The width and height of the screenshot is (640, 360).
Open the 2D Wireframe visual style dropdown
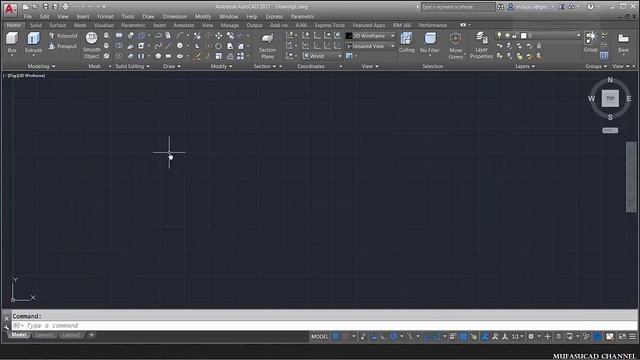coord(370,36)
